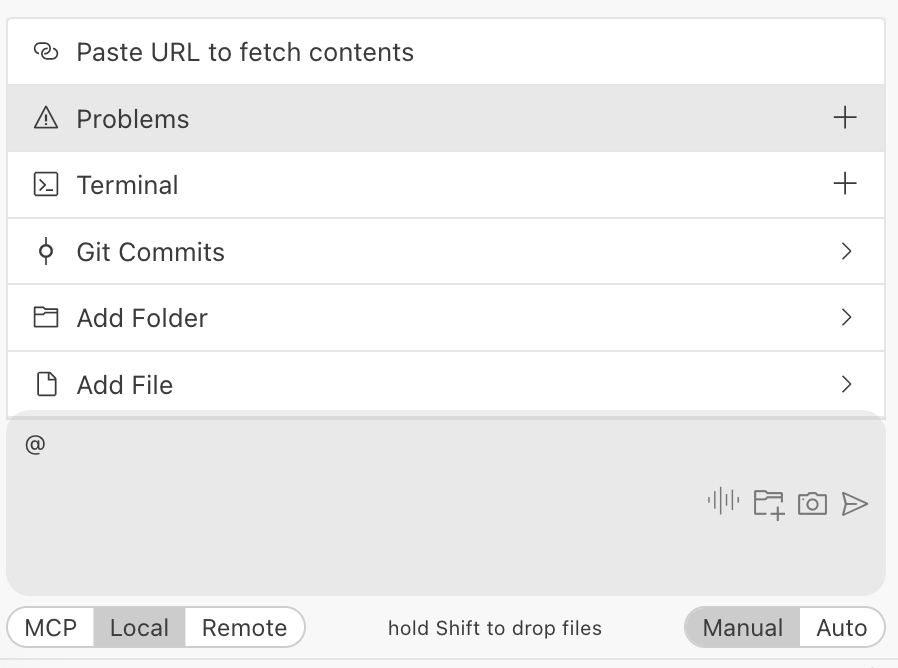Click the add folder icon in input bar
Screen dimensions: 898x668
pos(768,503)
